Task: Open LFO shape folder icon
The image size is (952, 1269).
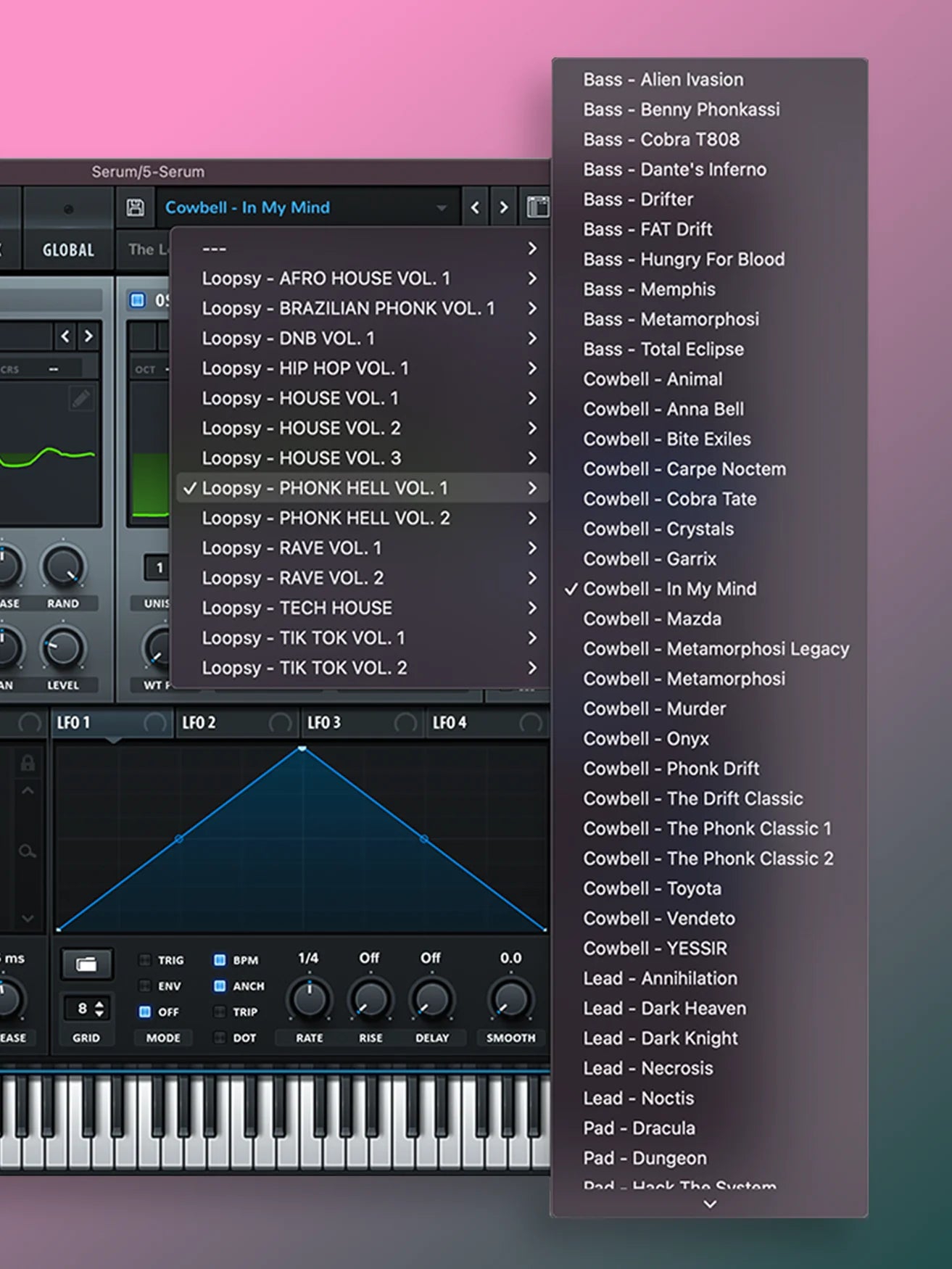Action: [86, 964]
